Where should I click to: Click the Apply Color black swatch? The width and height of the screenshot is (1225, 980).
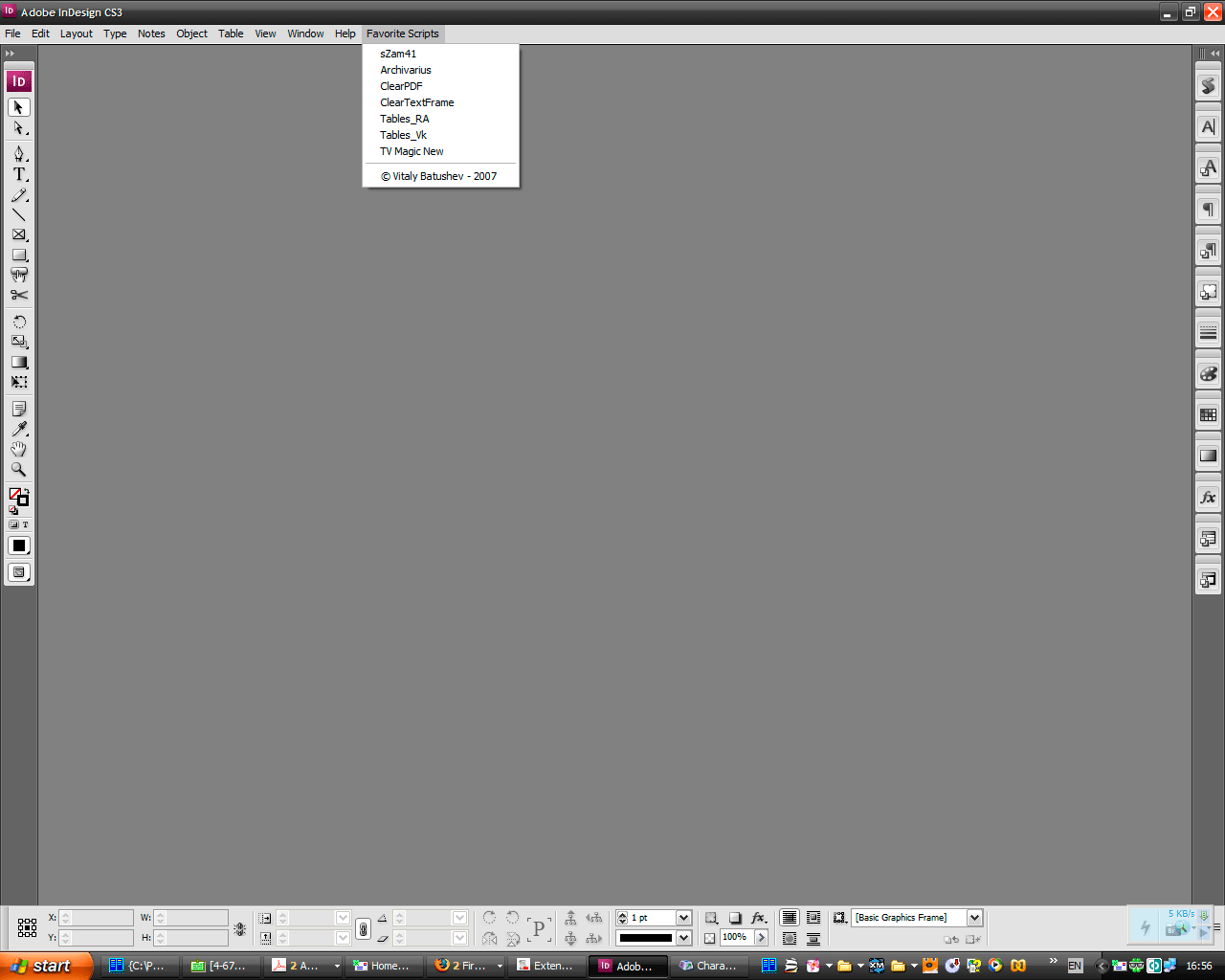18,546
